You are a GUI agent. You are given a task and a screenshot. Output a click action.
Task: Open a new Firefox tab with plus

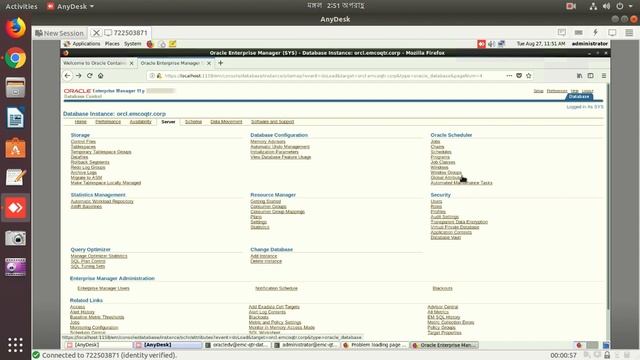pos(220,63)
